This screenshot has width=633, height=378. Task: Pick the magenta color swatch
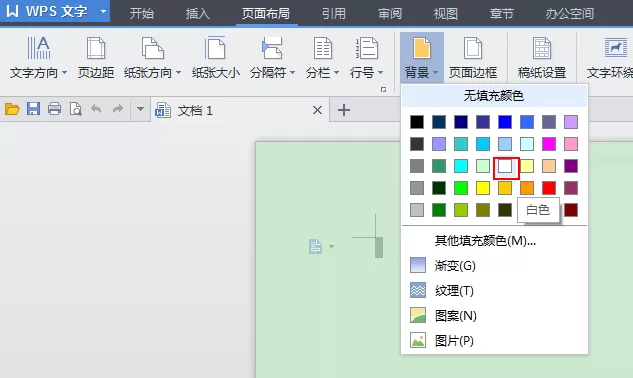tap(549, 144)
